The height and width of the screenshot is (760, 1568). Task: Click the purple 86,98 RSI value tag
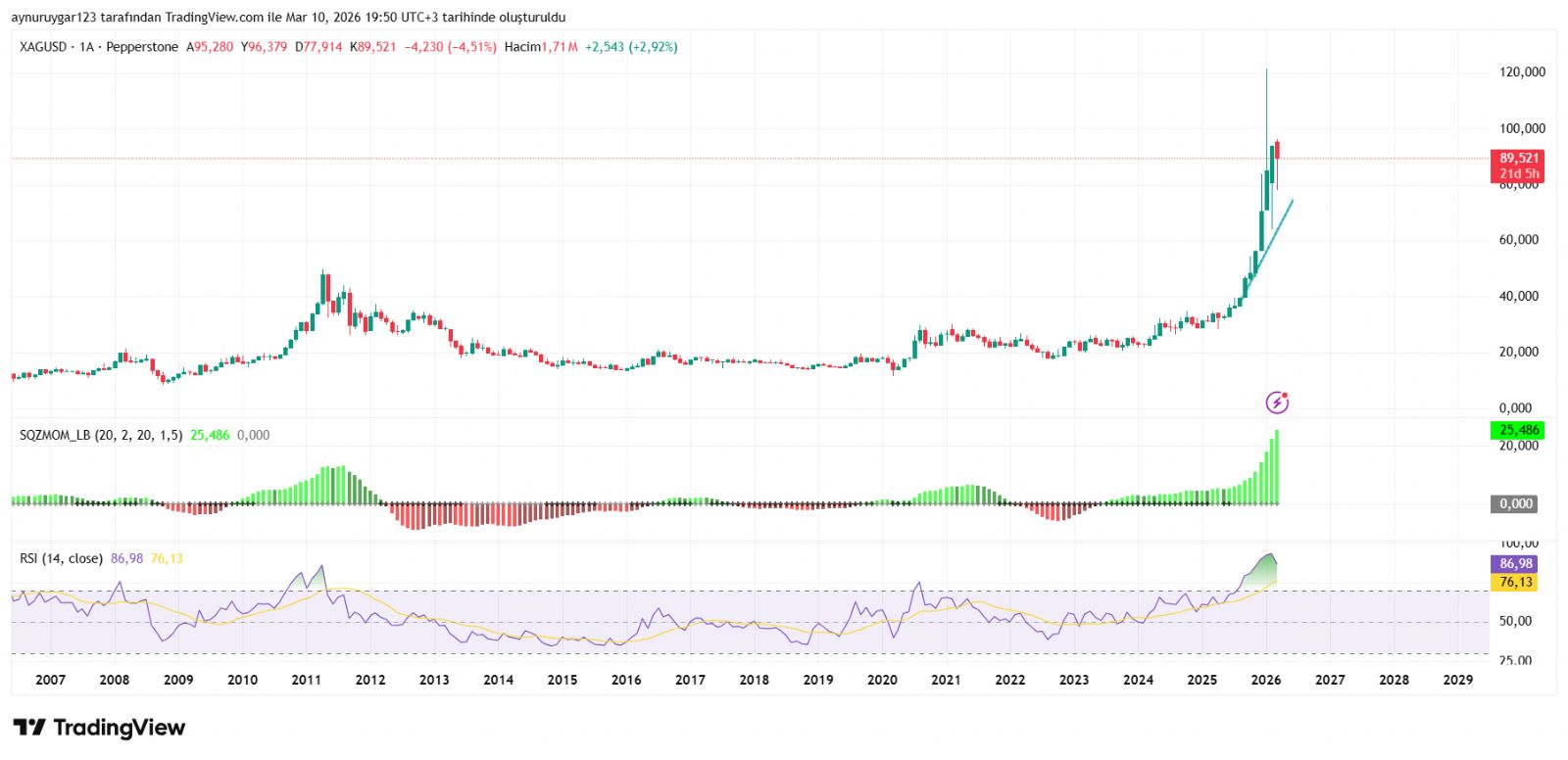point(1515,564)
